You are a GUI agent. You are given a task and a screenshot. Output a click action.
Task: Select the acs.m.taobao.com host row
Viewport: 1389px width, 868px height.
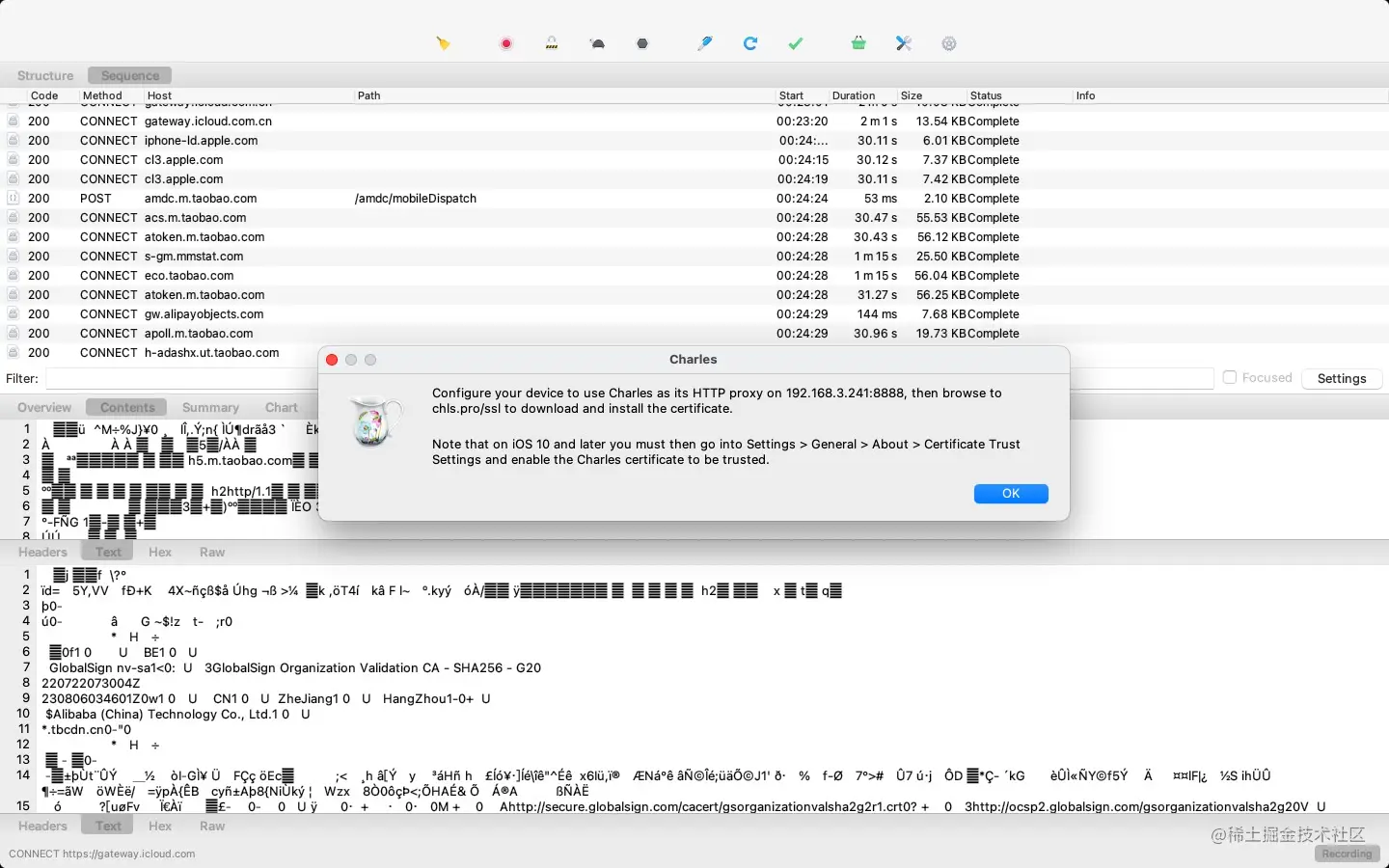(x=196, y=218)
